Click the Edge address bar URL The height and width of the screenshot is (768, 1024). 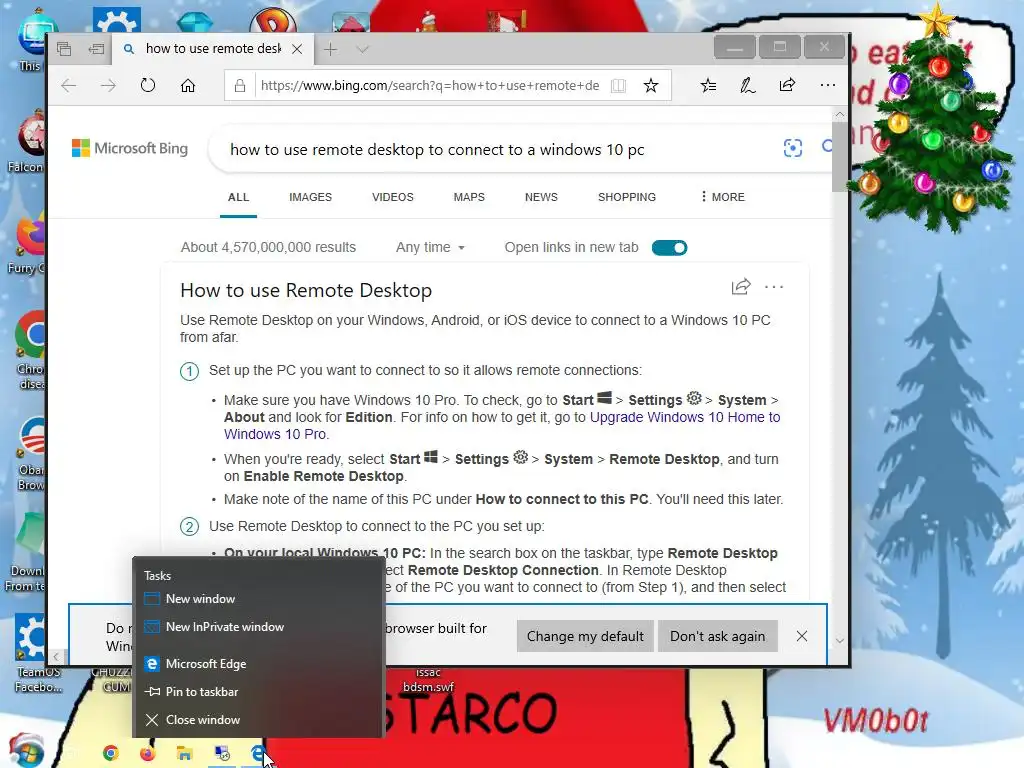pos(430,86)
